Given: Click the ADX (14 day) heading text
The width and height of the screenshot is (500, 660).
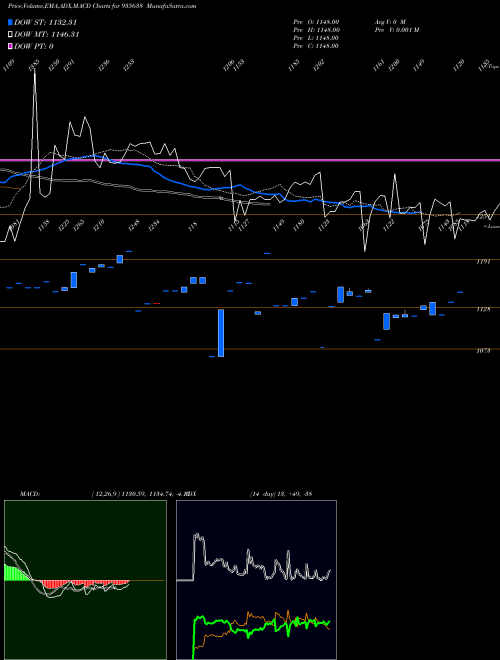Looking at the screenshot, I should [x=250, y=494].
